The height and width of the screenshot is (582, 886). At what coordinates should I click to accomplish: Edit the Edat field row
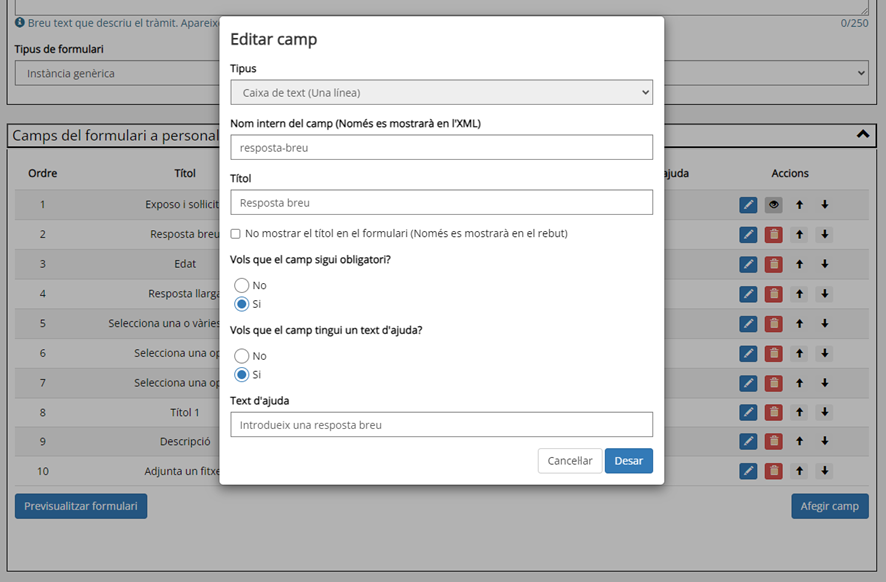tap(748, 264)
